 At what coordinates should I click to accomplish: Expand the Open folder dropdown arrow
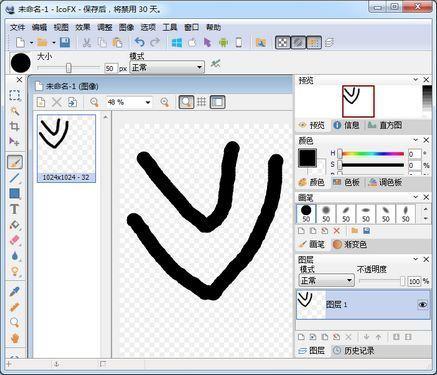click(54, 43)
